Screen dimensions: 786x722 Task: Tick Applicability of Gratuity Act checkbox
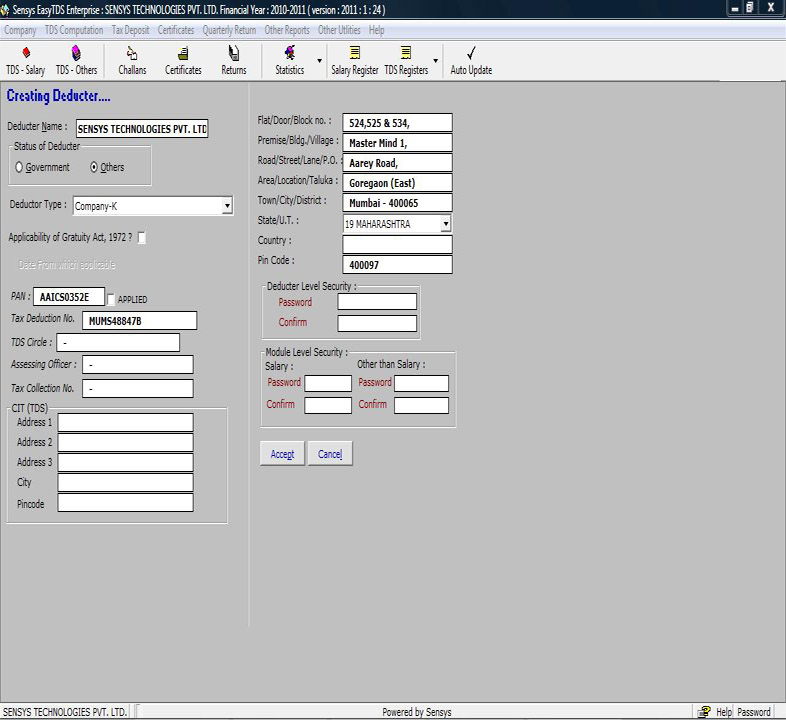pos(142,238)
